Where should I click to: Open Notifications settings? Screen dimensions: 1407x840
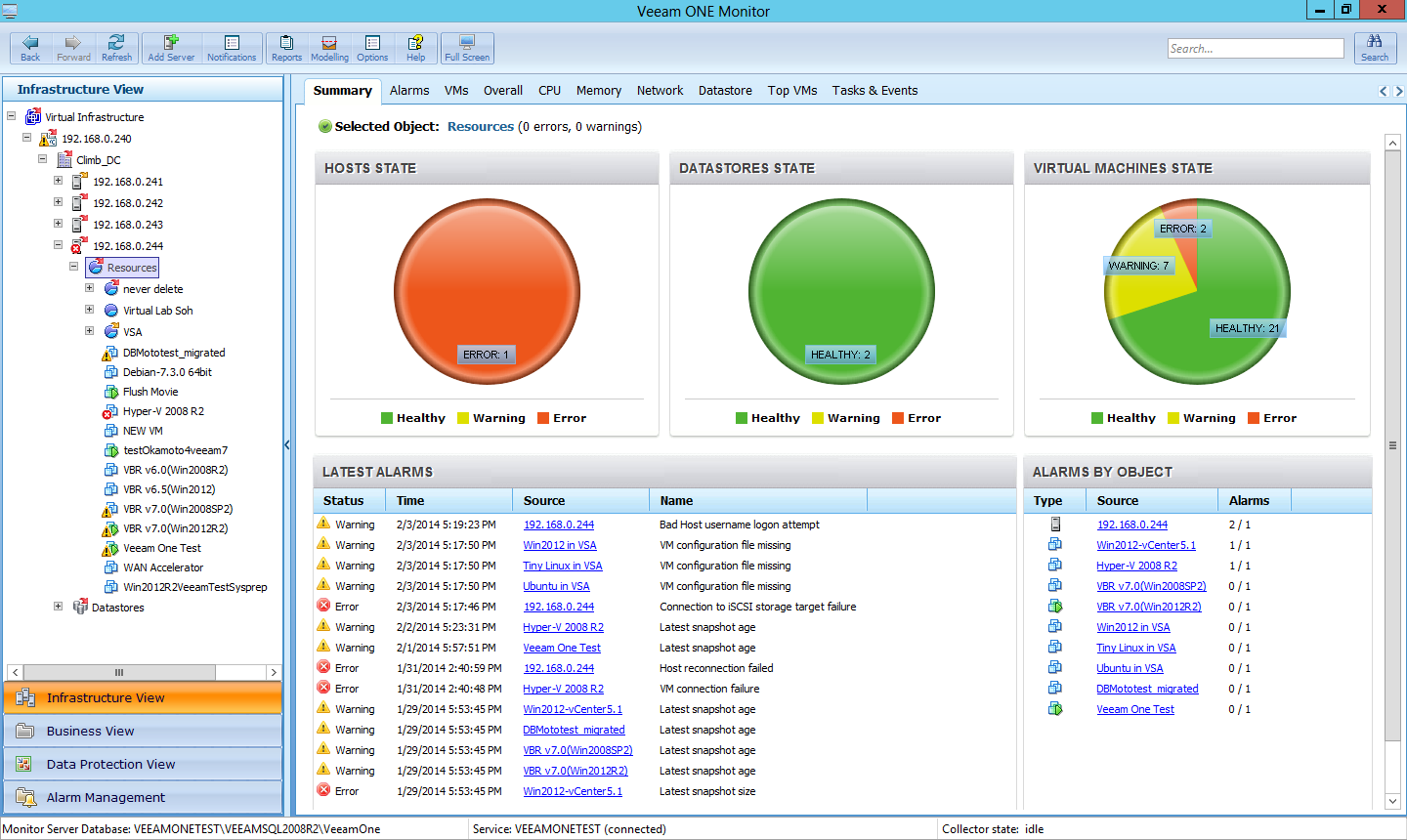(x=232, y=48)
